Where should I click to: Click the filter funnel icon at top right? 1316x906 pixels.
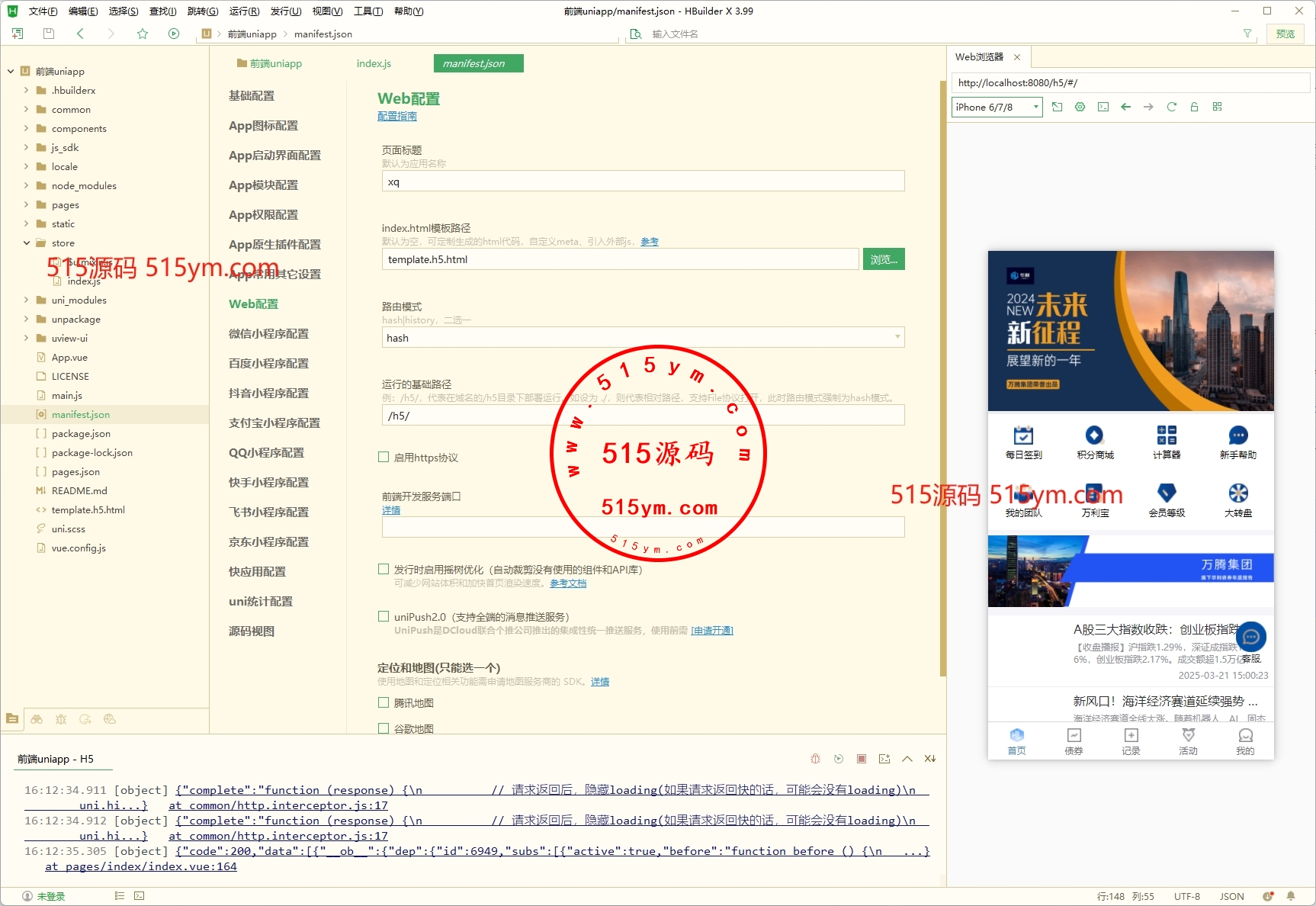click(1247, 34)
